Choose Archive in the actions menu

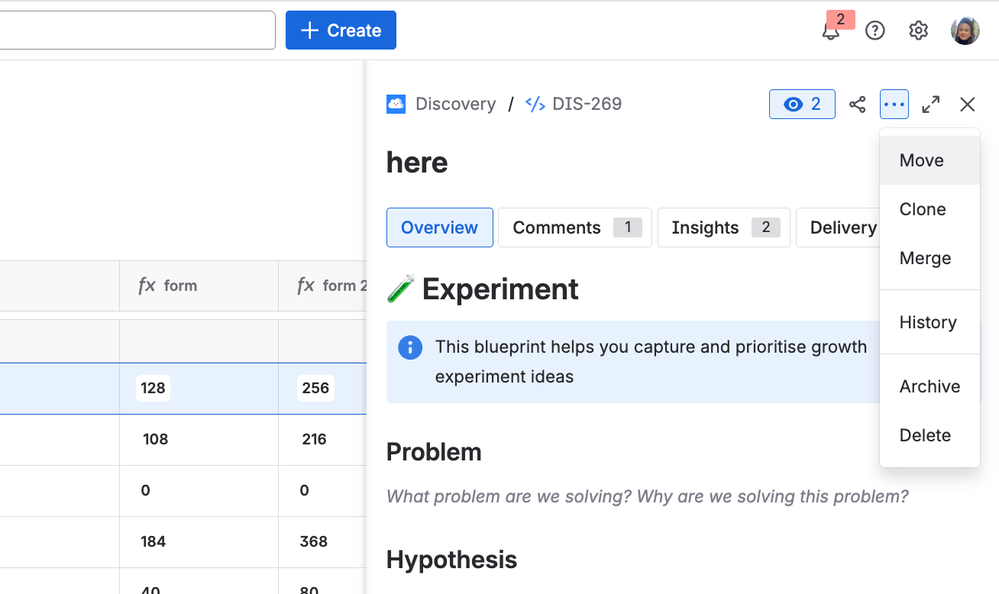(929, 387)
